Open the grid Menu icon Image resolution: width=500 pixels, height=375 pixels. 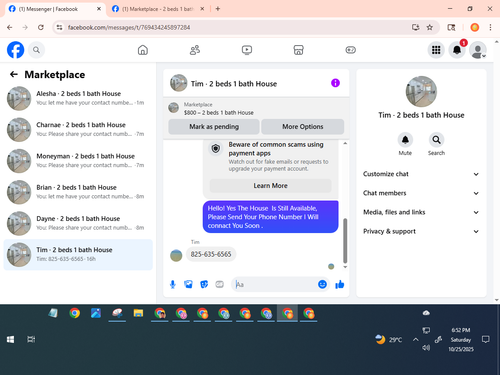point(436,50)
